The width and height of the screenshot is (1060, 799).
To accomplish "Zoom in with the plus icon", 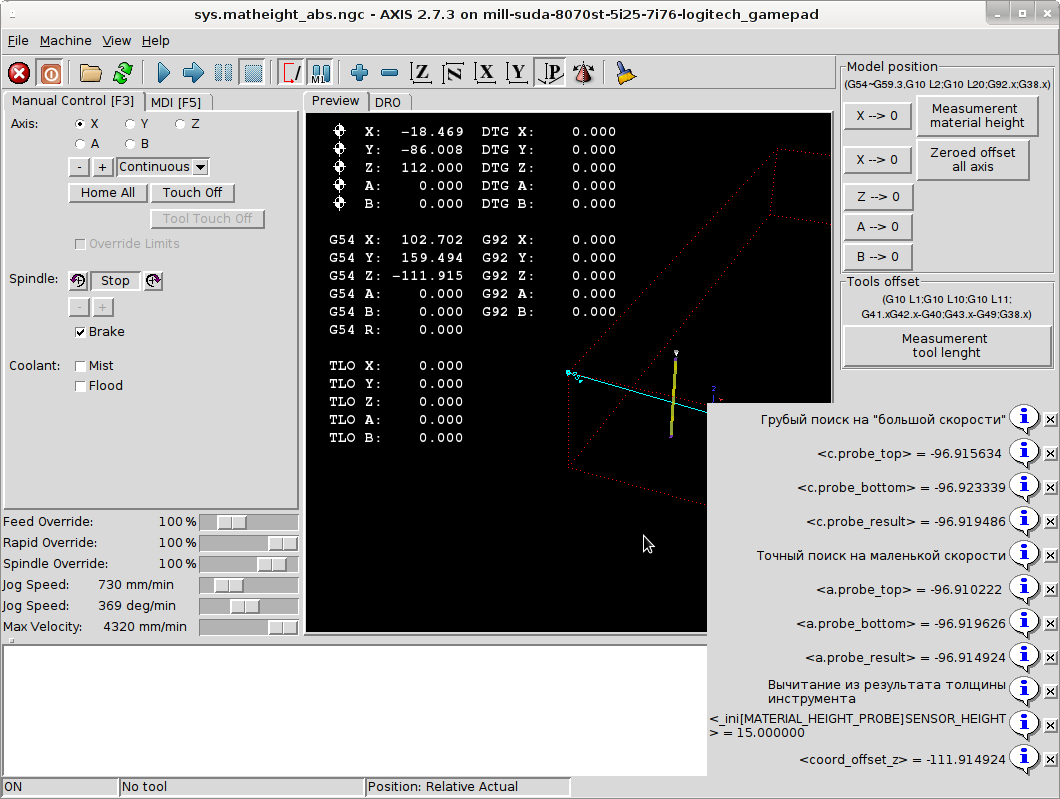I will [360, 73].
